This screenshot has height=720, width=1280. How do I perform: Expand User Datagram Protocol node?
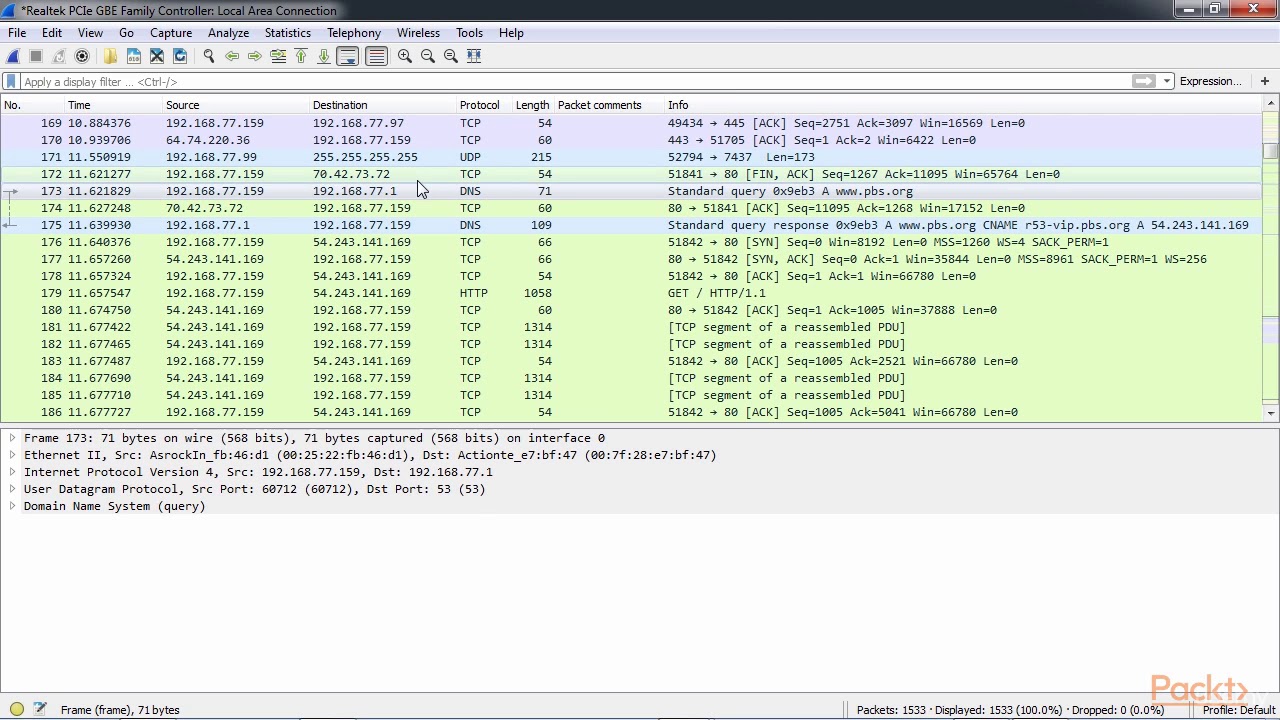click(12, 489)
